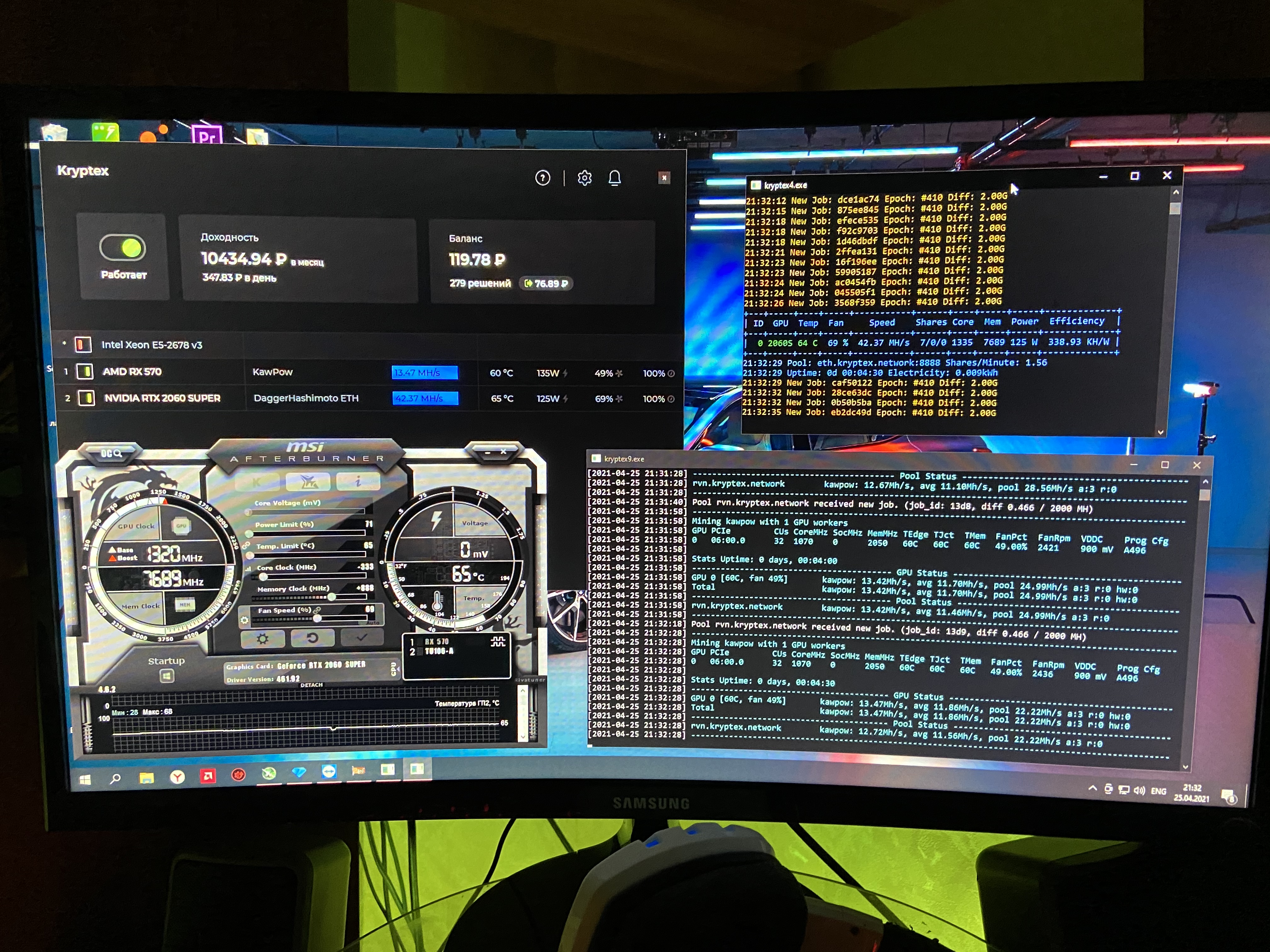Click the Memory Clock slider handle
Image resolution: width=1270 pixels, height=952 pixels.
(x=331, y=597)
